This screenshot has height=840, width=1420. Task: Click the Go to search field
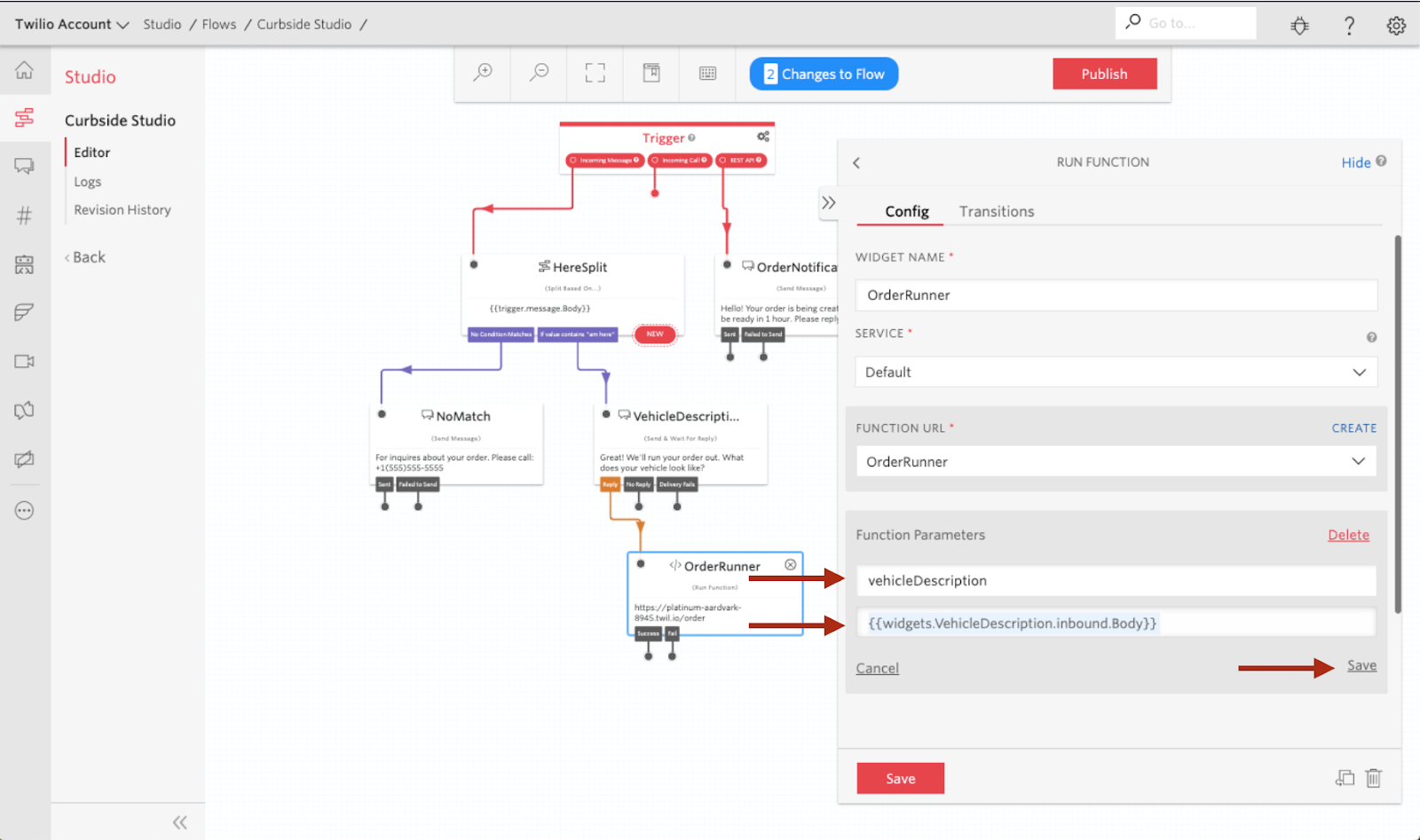click(x=1186, y=23)
